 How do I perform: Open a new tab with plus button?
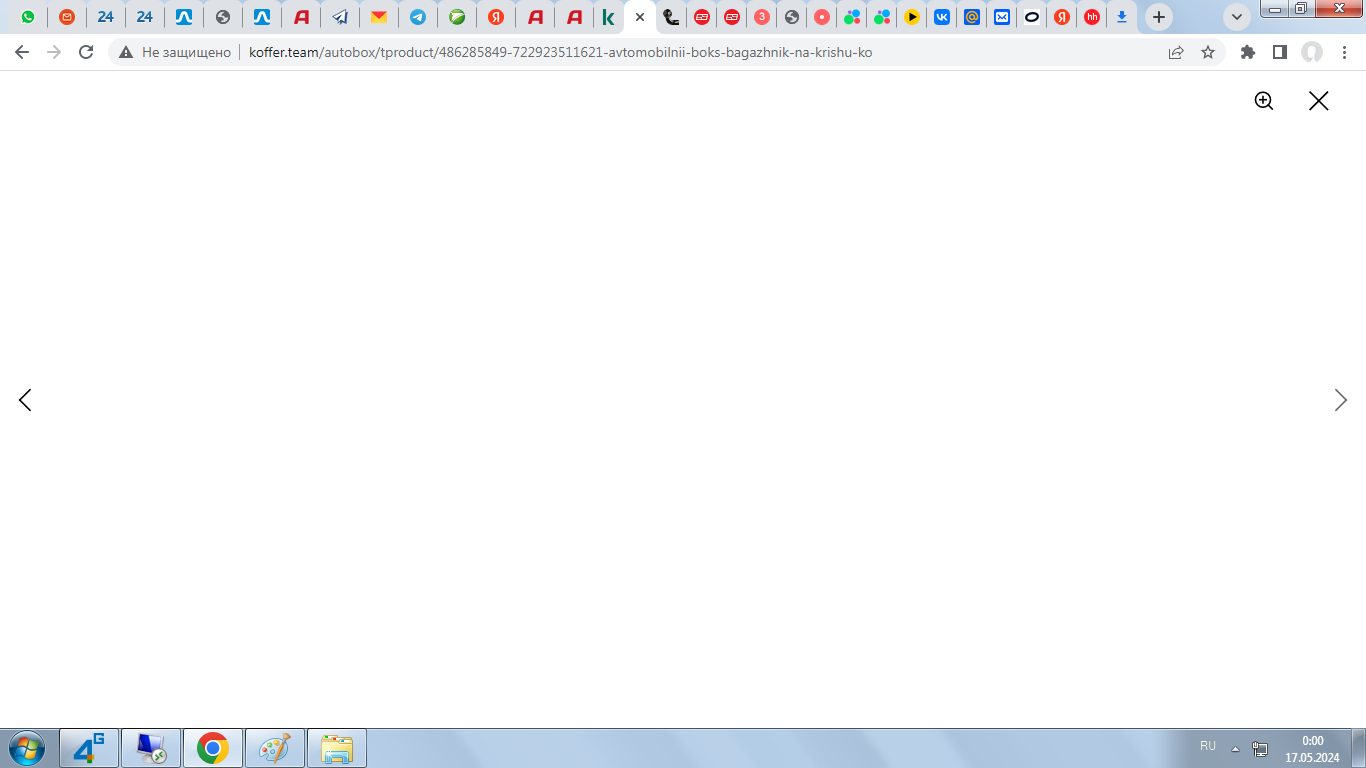[x=1159, y=17]
